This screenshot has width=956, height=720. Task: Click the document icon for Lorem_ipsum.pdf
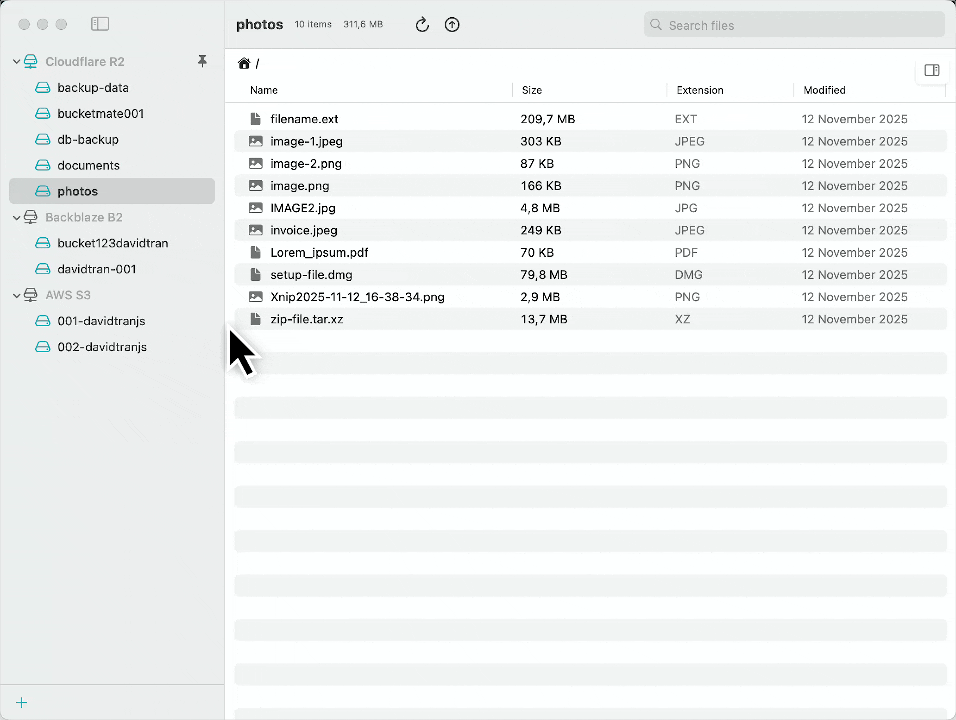point(256,252)
